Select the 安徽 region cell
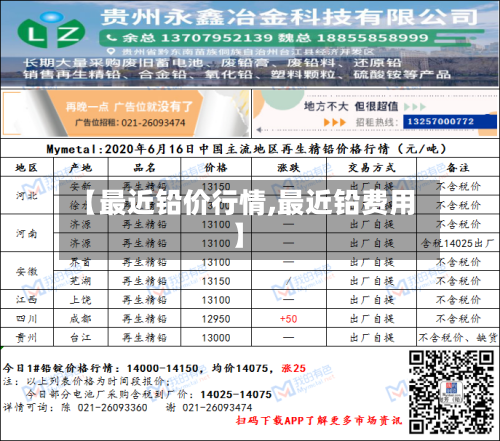 click(26, 271)
